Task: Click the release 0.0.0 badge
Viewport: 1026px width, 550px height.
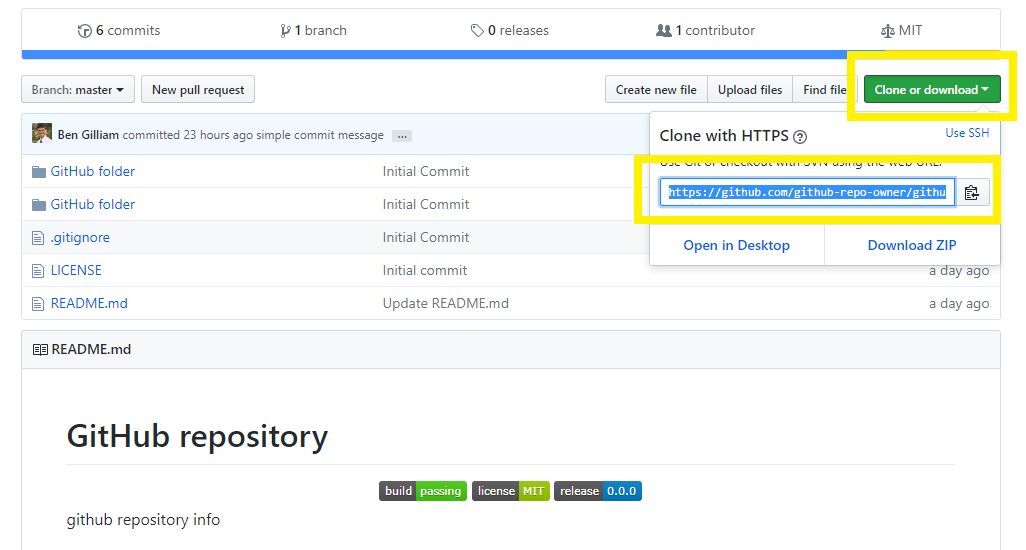Action: [x=598, y=491]
